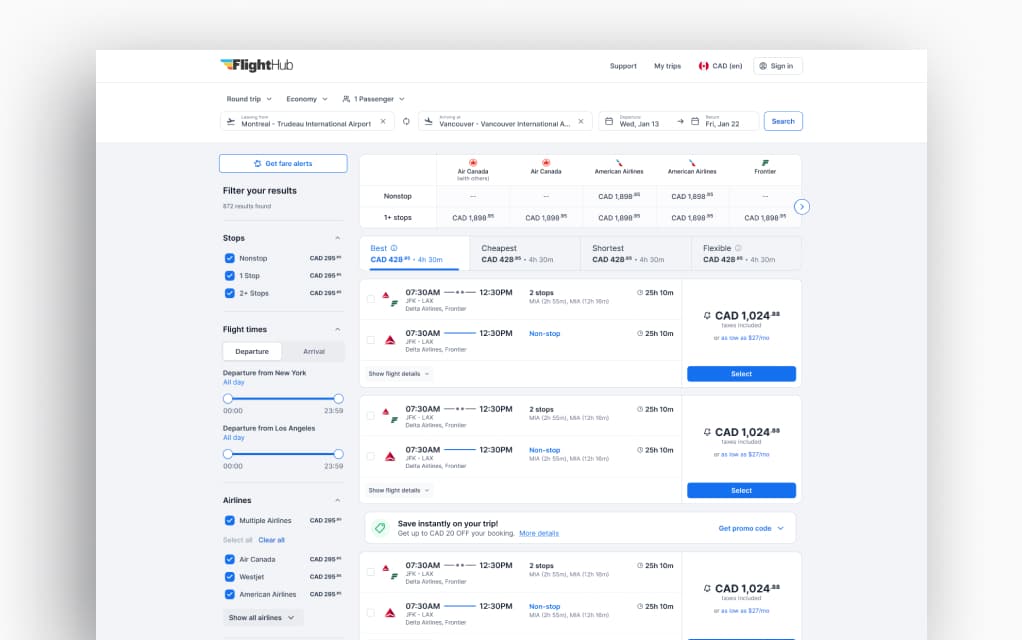Open CAD (en) currency and language selector

720,66
